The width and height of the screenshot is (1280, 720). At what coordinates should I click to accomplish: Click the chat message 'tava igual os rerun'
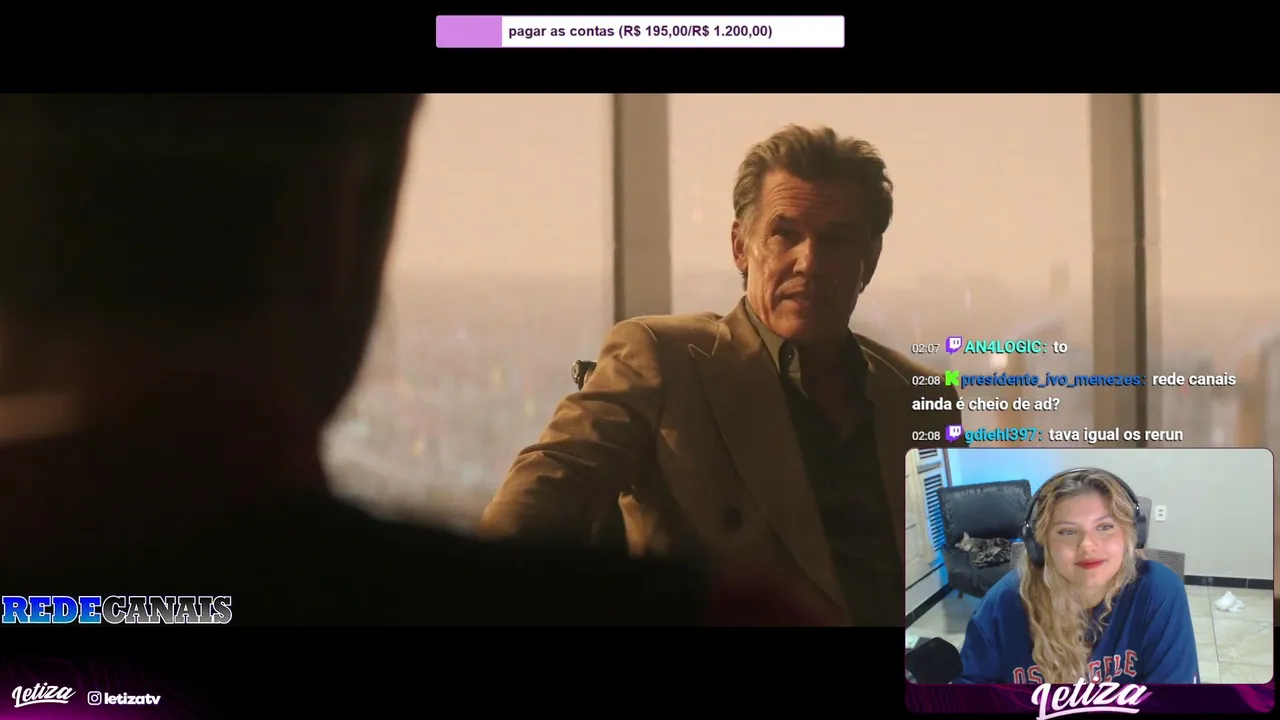[1116, 435]
